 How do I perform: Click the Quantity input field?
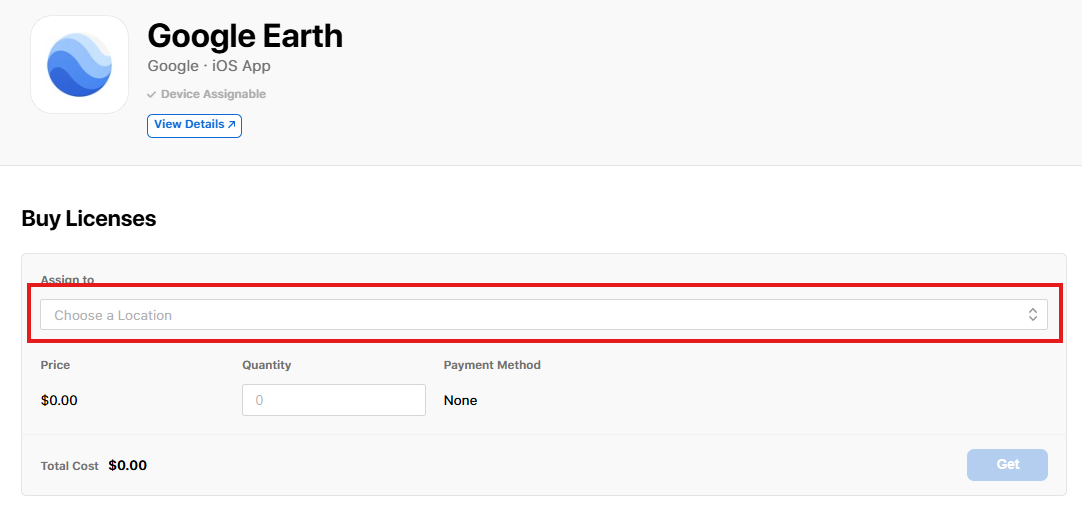(x=334, y=400)
